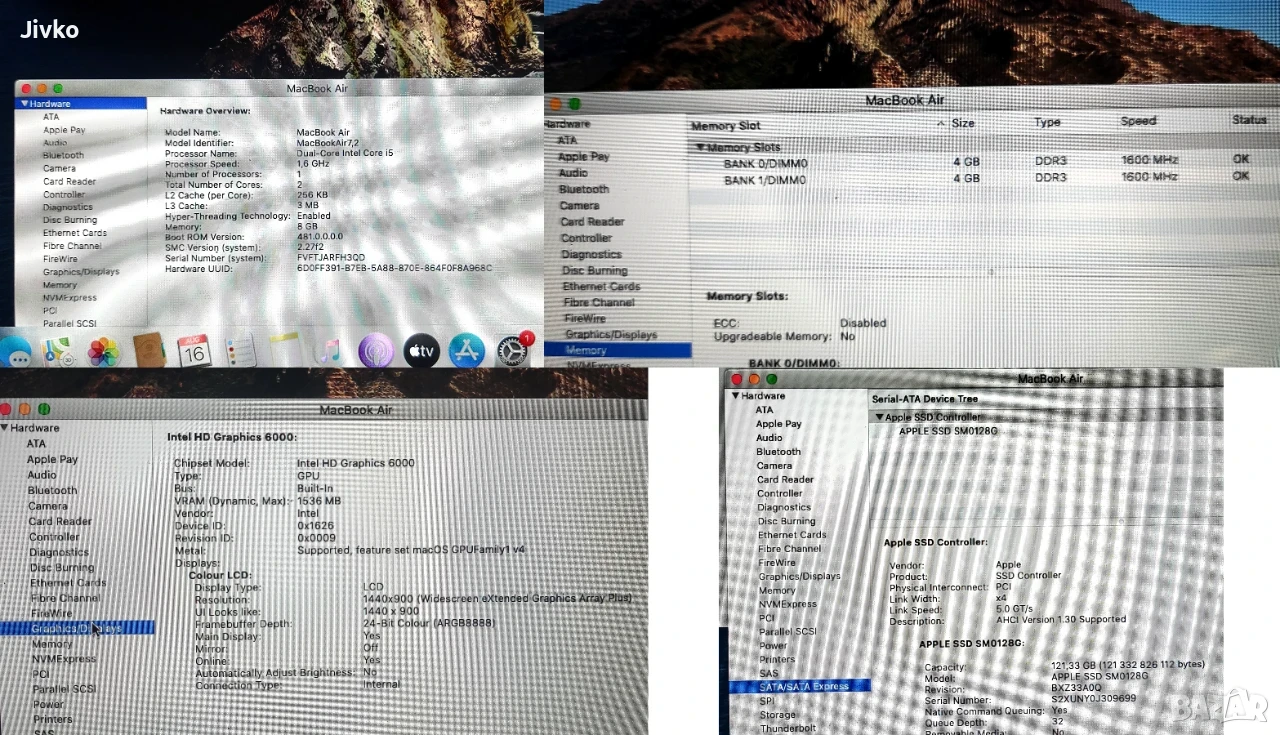1280x735 pixels.
Task: Sort the memory table by the Type column
Action: coord(1047,122)
